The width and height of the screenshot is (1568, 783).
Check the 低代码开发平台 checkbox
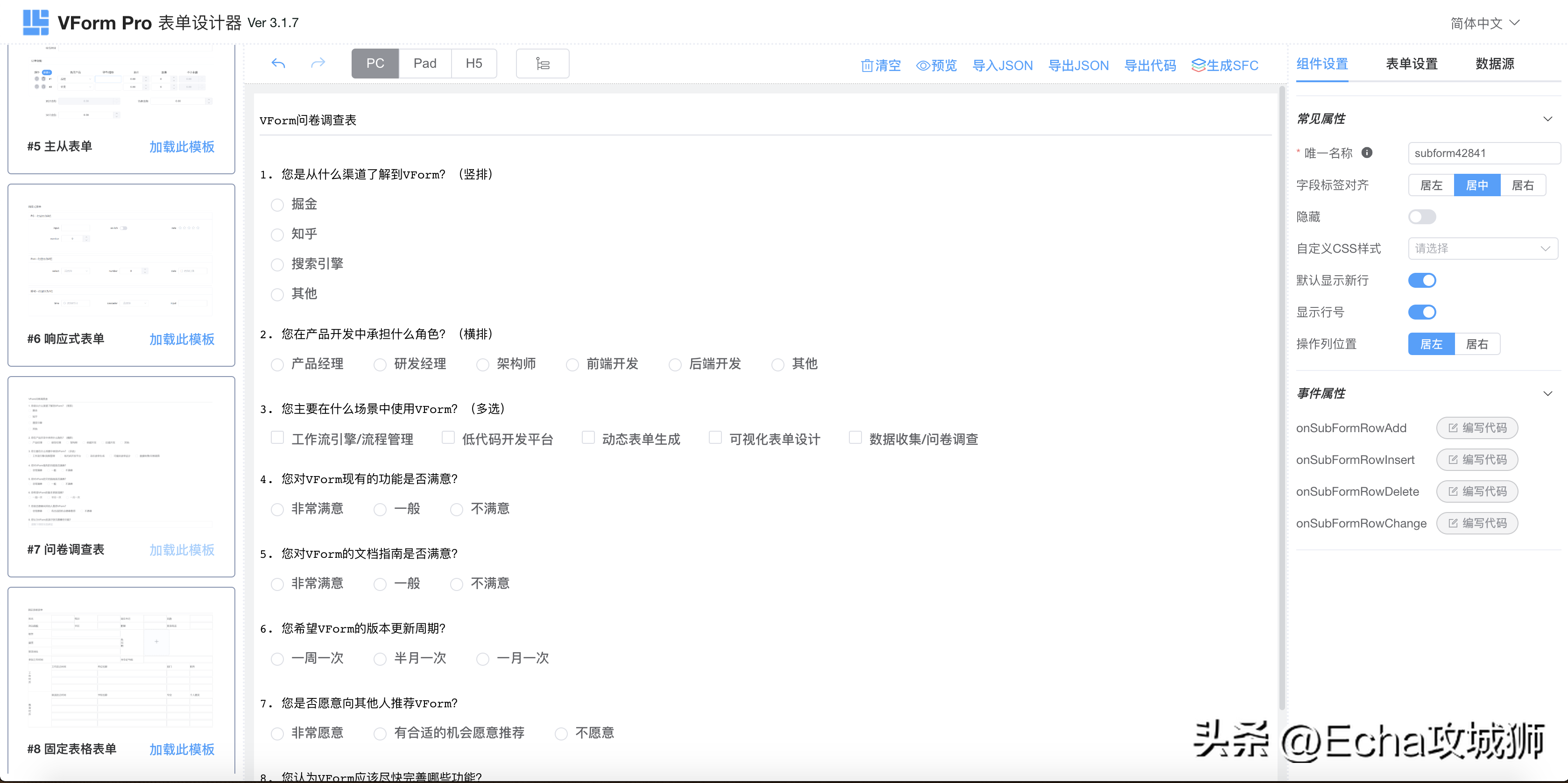[x=448, y=438]
